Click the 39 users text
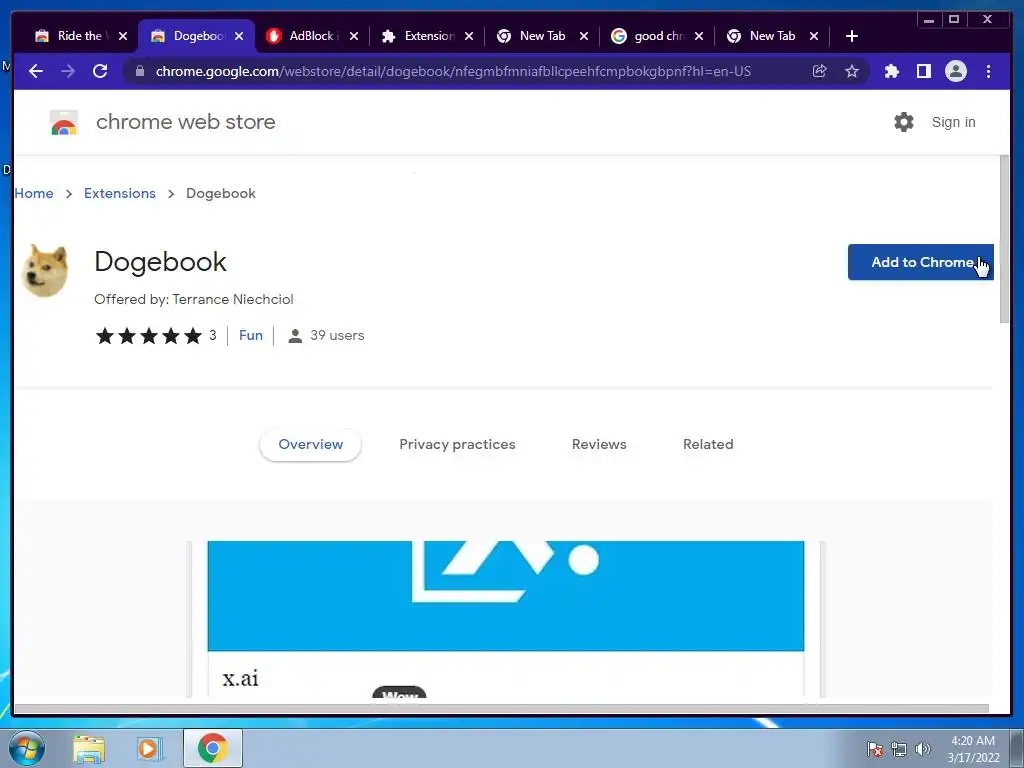1024x768 pixels. (x=337, y=336)
